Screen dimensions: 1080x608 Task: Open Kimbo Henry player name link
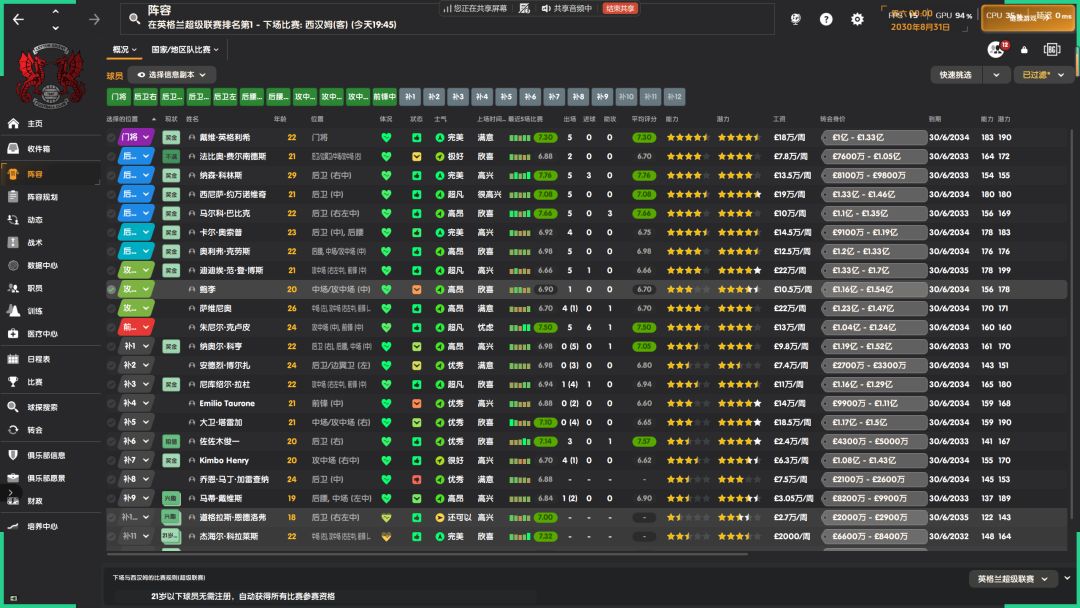click(224, 461)
